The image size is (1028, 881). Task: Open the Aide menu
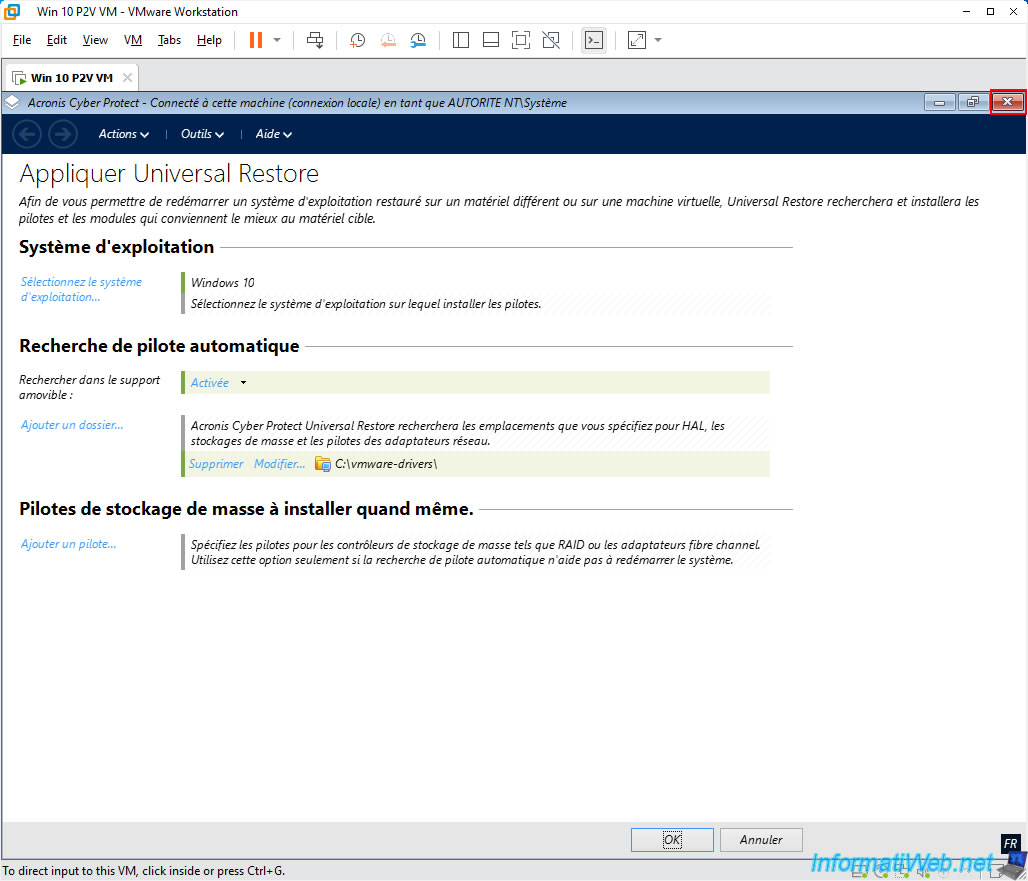273,134
